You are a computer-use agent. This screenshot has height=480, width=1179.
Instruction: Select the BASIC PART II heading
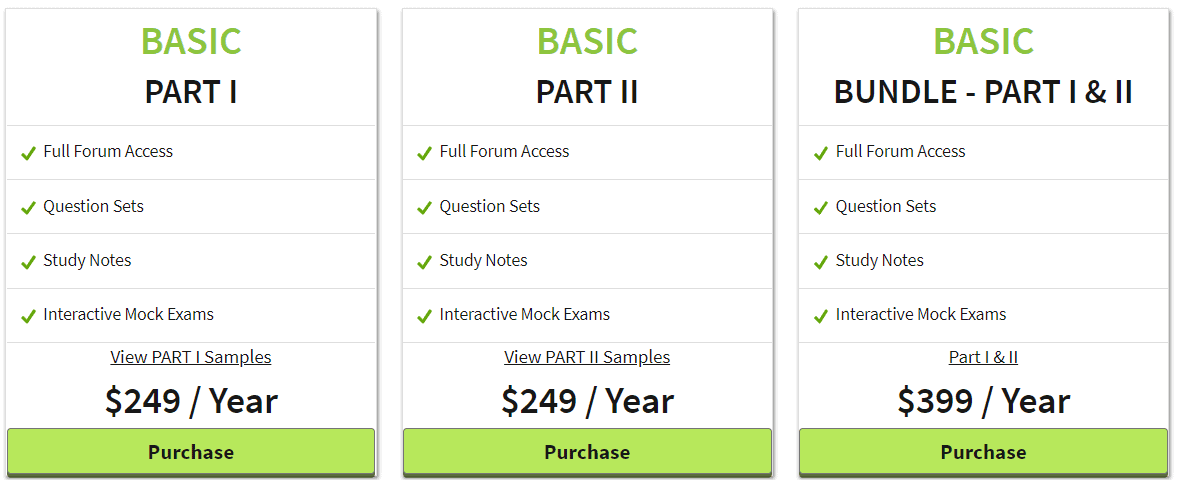coord(587,66)
